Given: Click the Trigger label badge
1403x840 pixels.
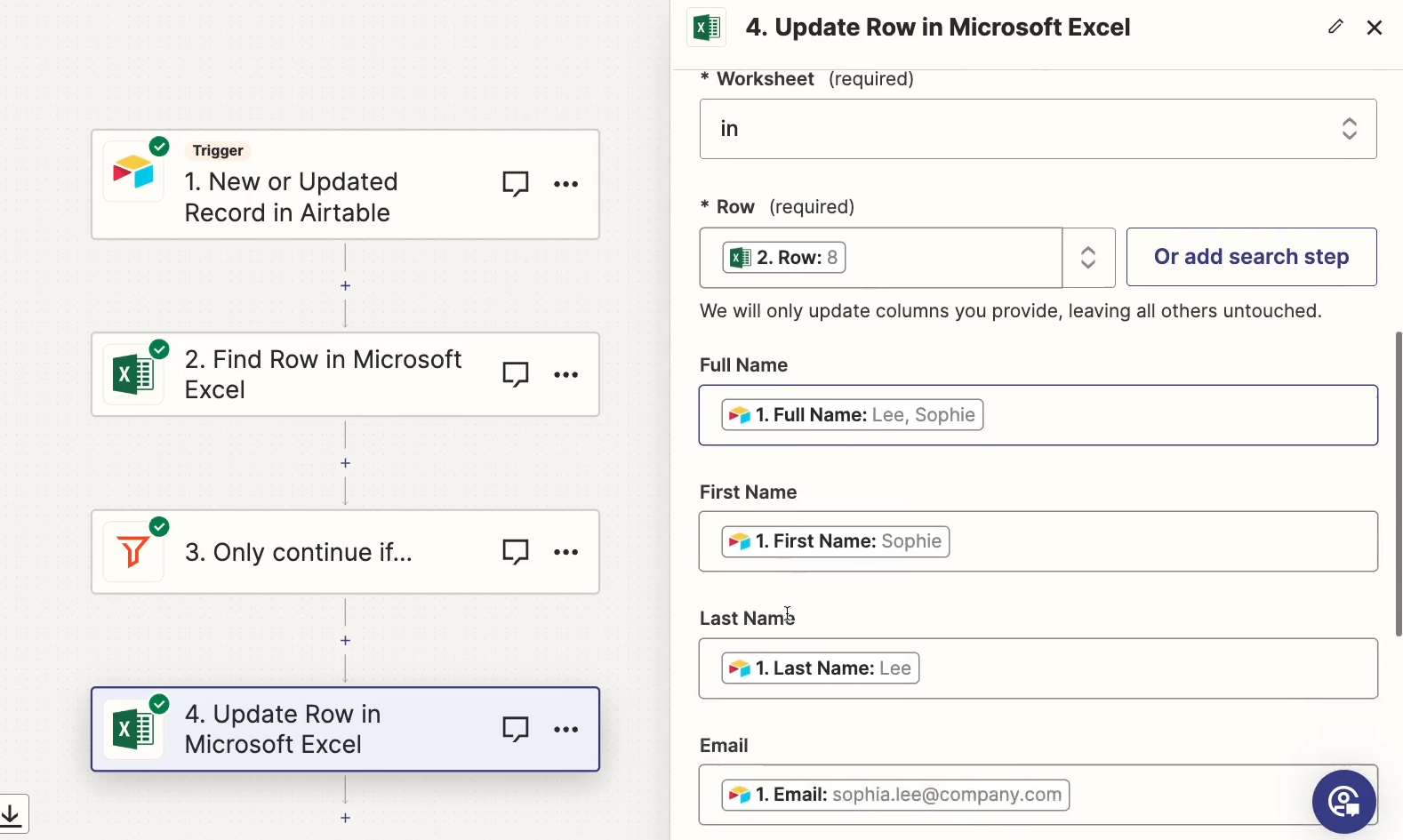Looking at the screenshot, I should [x=218, y=150].
